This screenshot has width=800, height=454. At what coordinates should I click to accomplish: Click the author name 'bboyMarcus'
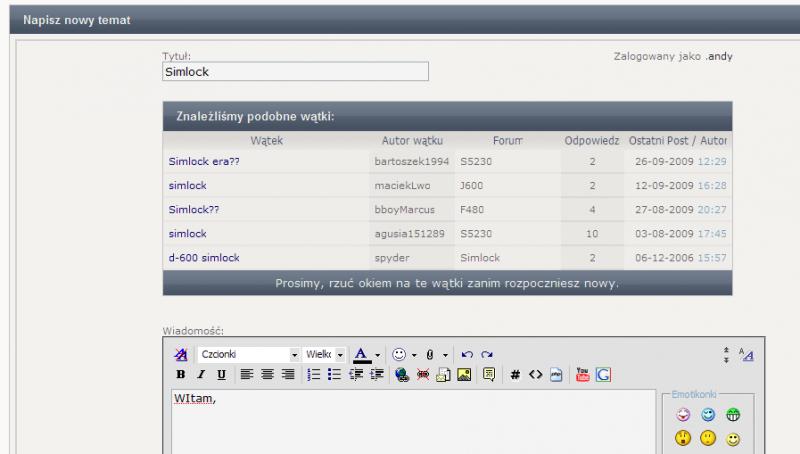click(405, 209)
